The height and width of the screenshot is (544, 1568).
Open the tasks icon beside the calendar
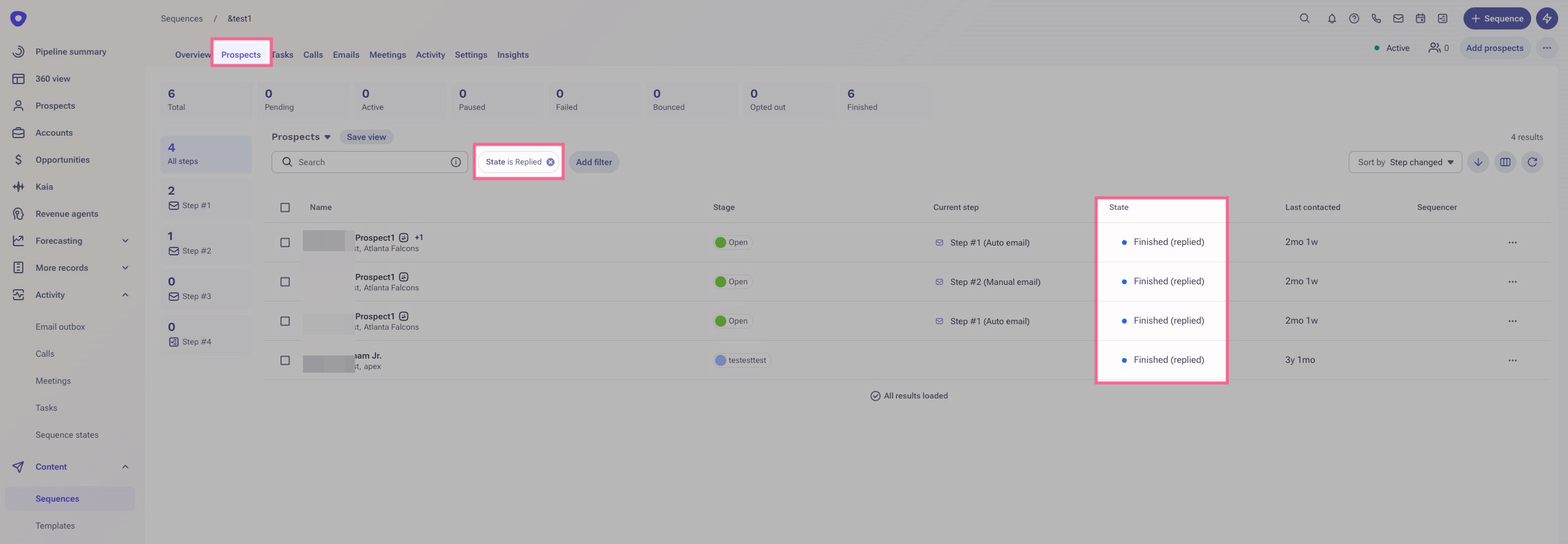click(1442, 18)
